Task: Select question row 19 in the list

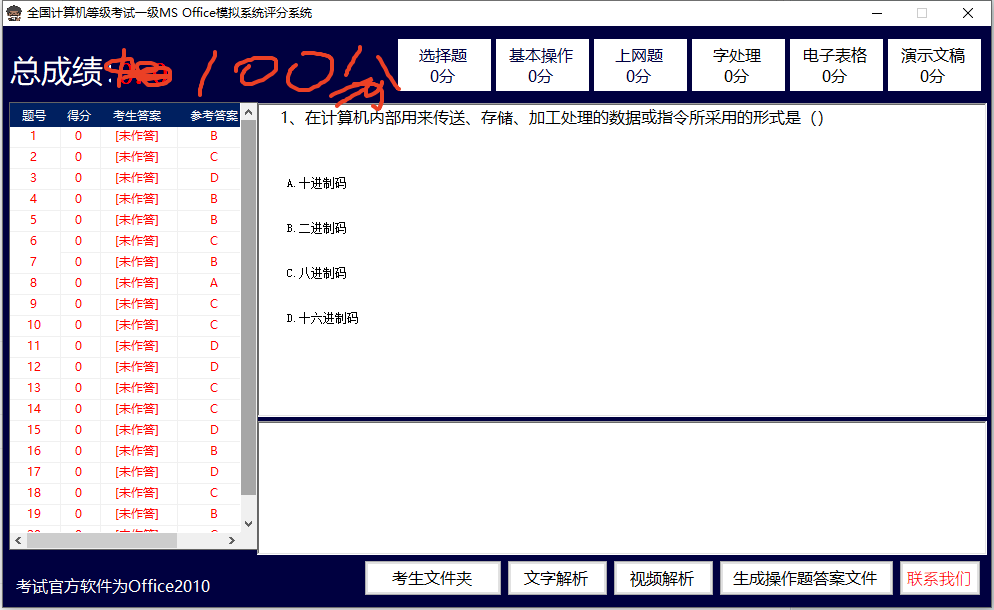Action: (125, 513)
